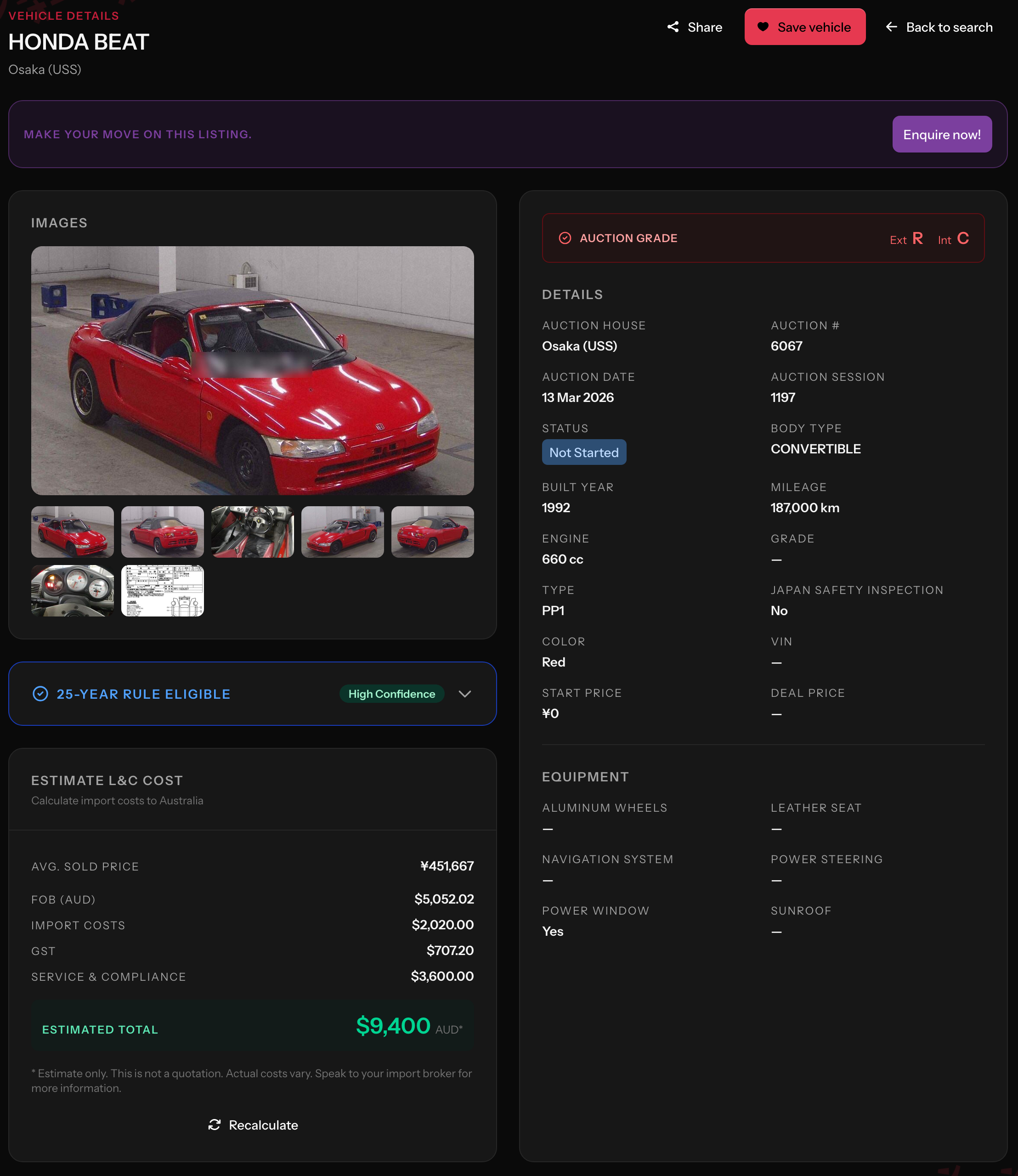Click the $9,400 estimated total

coord(393,1026)
